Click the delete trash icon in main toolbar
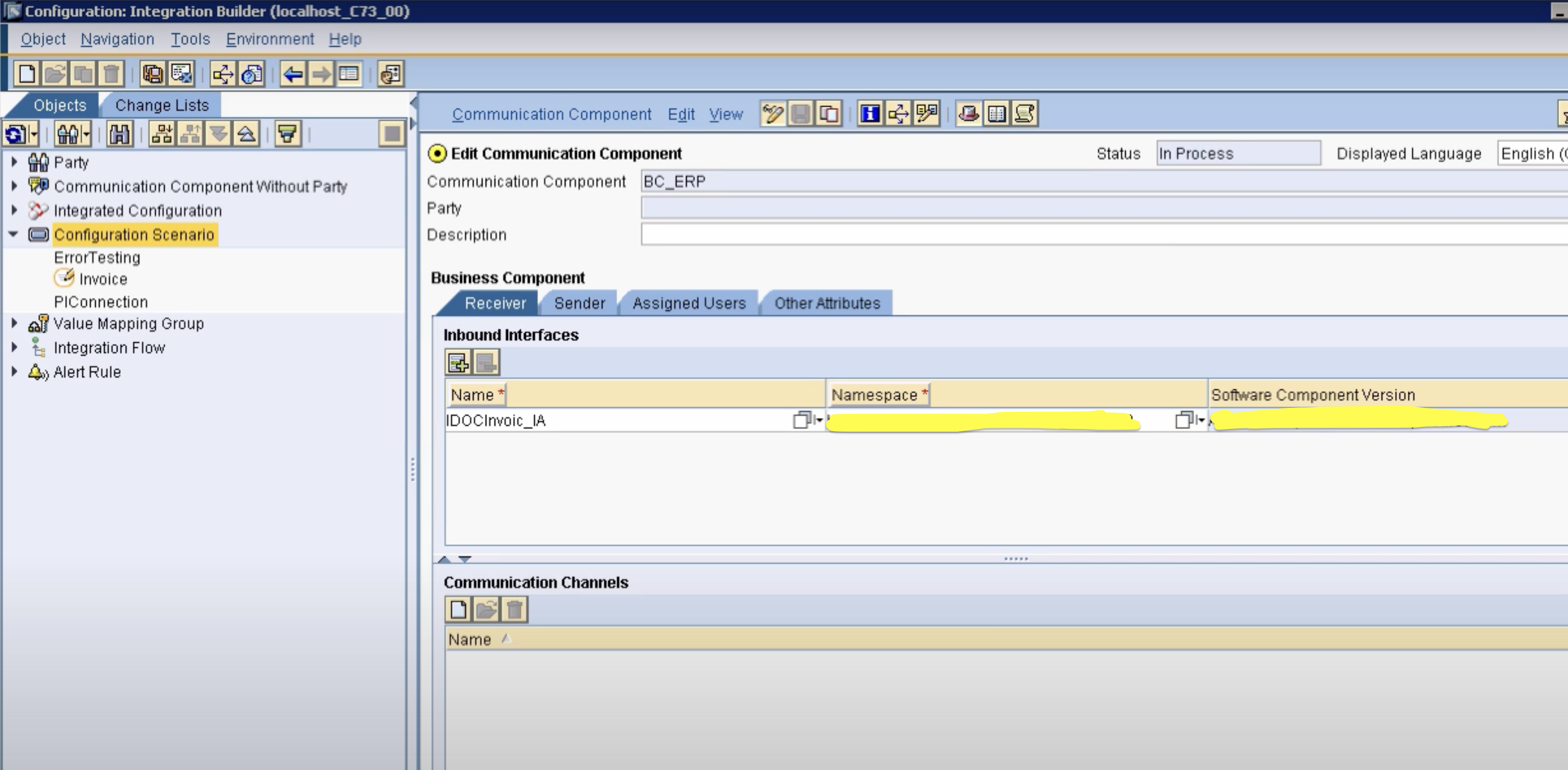The width and height of the screenshot is (1568, 770). coord(111,74)
